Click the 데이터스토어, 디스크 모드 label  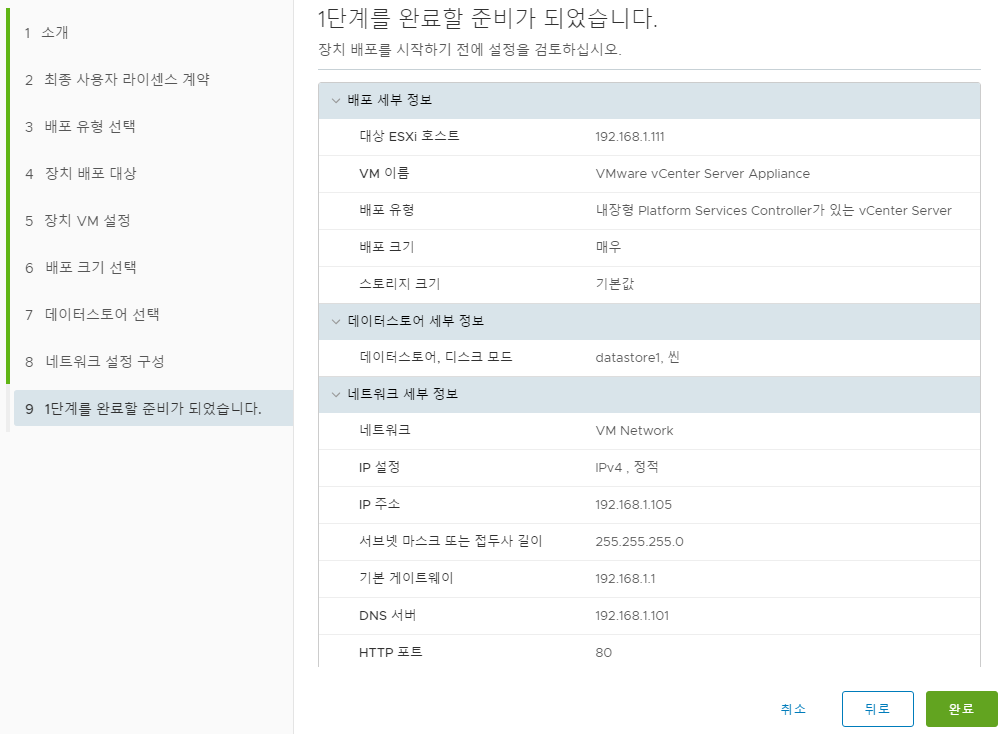[x=436, y=356]
